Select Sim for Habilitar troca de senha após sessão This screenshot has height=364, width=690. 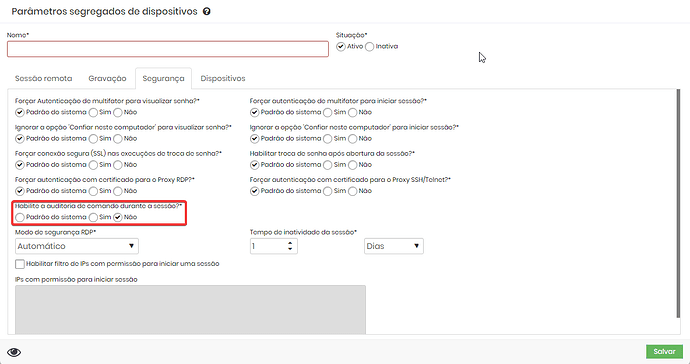click(x=328, y=165)
